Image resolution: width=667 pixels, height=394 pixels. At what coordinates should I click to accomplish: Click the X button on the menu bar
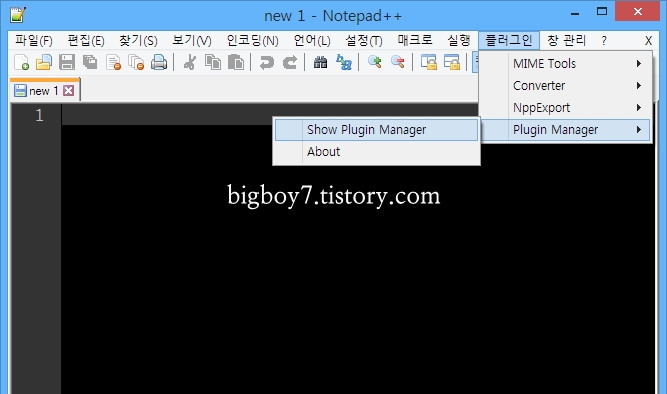[648, 41]
